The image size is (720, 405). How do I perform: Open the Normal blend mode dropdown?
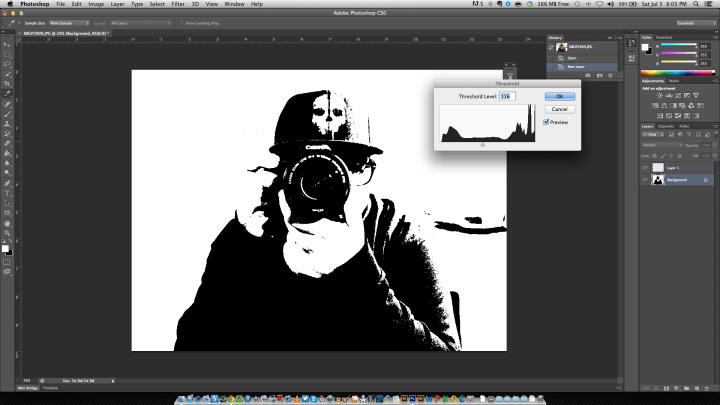click(x=662, y=145)
